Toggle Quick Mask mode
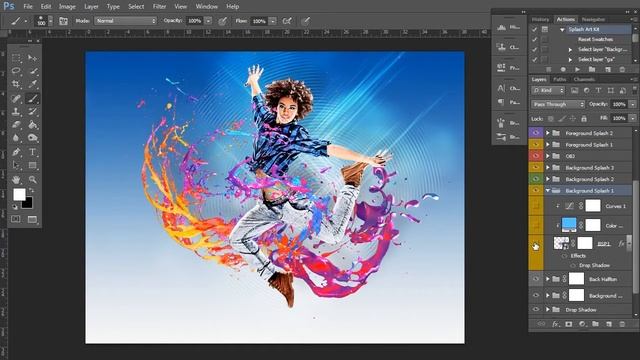The image size is (640, 360). pos(16,219)
